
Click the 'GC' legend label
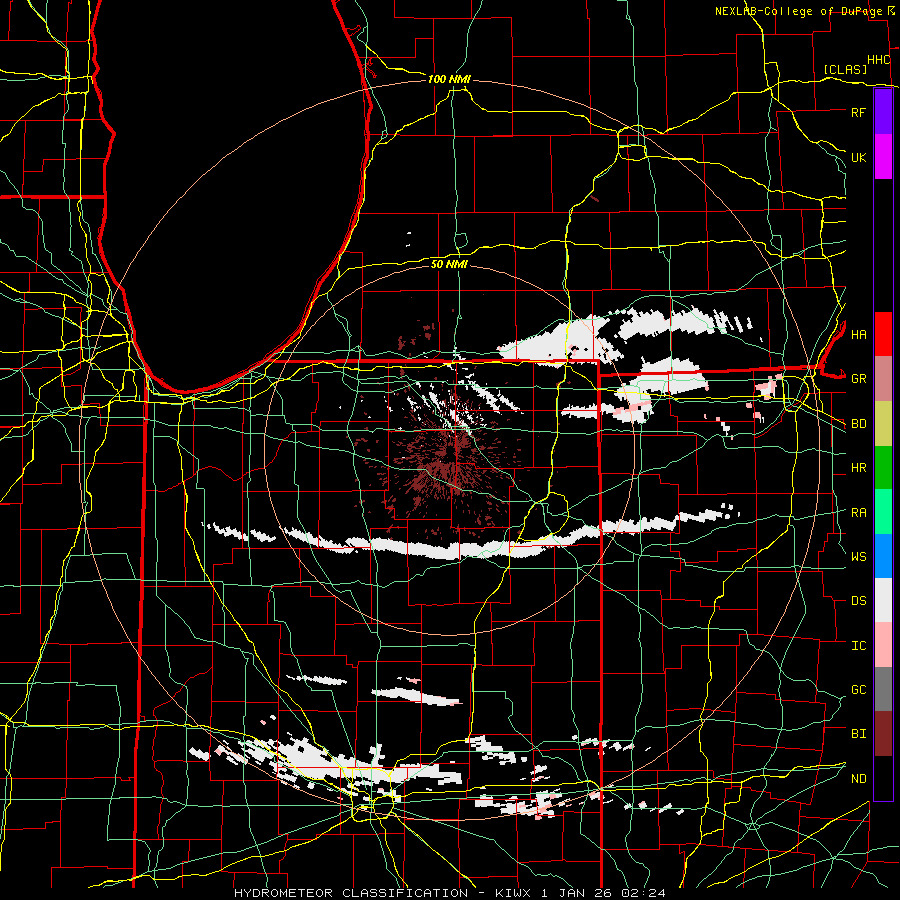point(858,690)
